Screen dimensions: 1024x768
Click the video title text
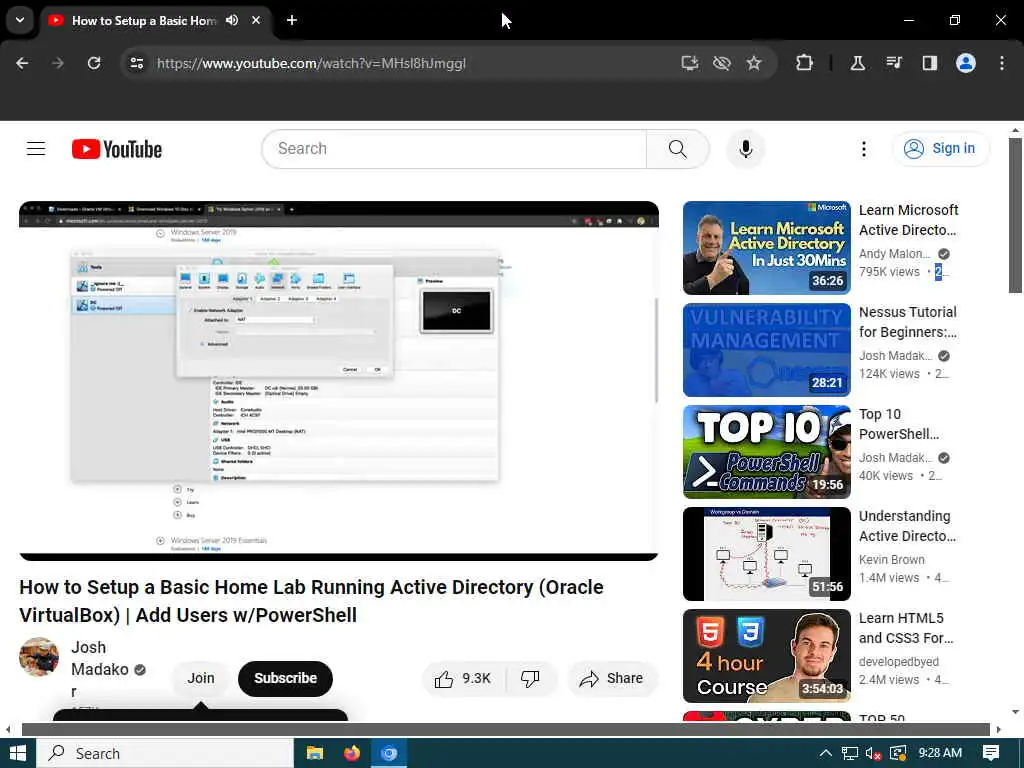click(x=312, y=601)
